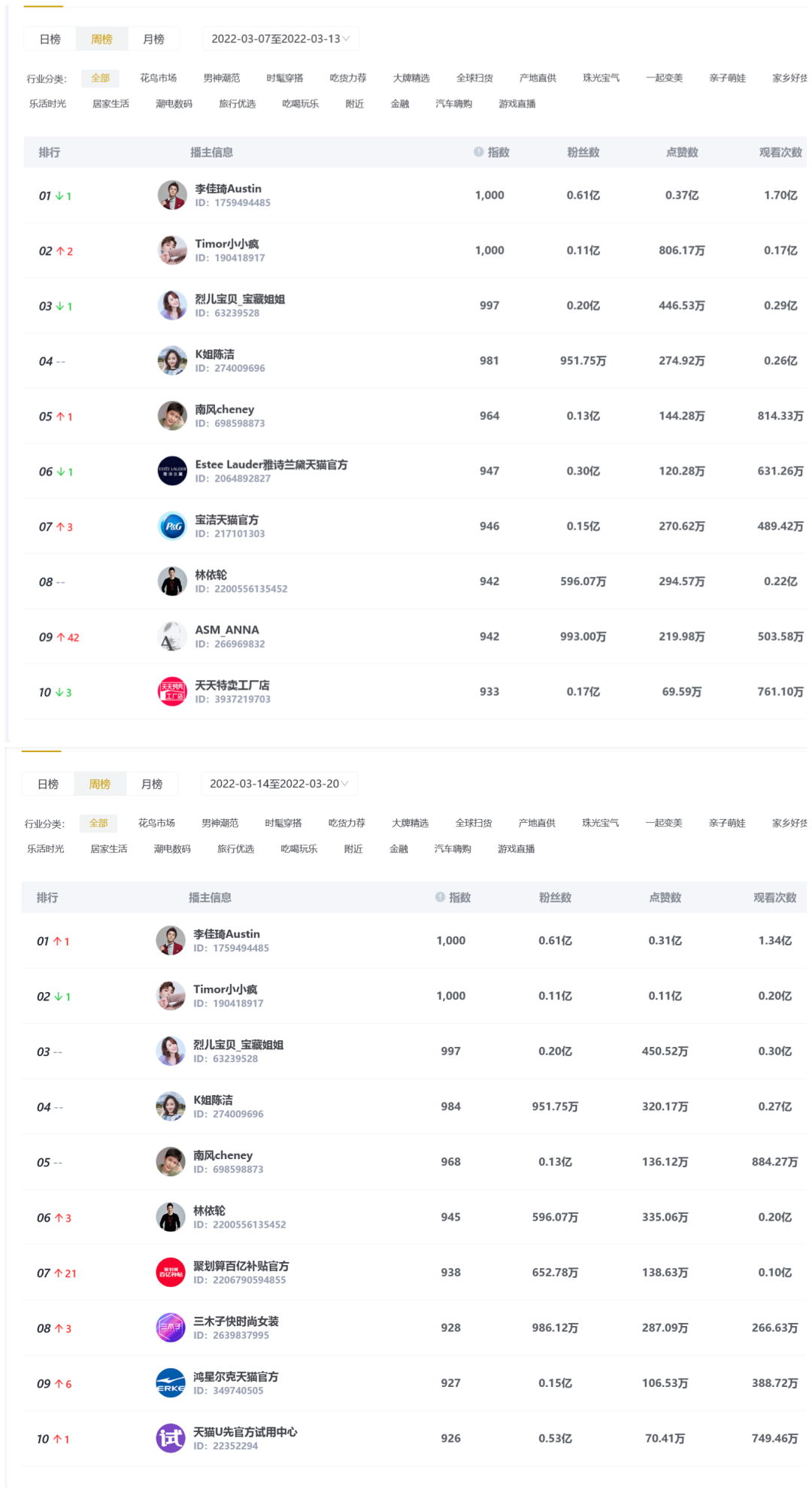Open the 三木子快时尚女装 avatar
This screenshot has height=1493, width=812.
point(171,1328)
